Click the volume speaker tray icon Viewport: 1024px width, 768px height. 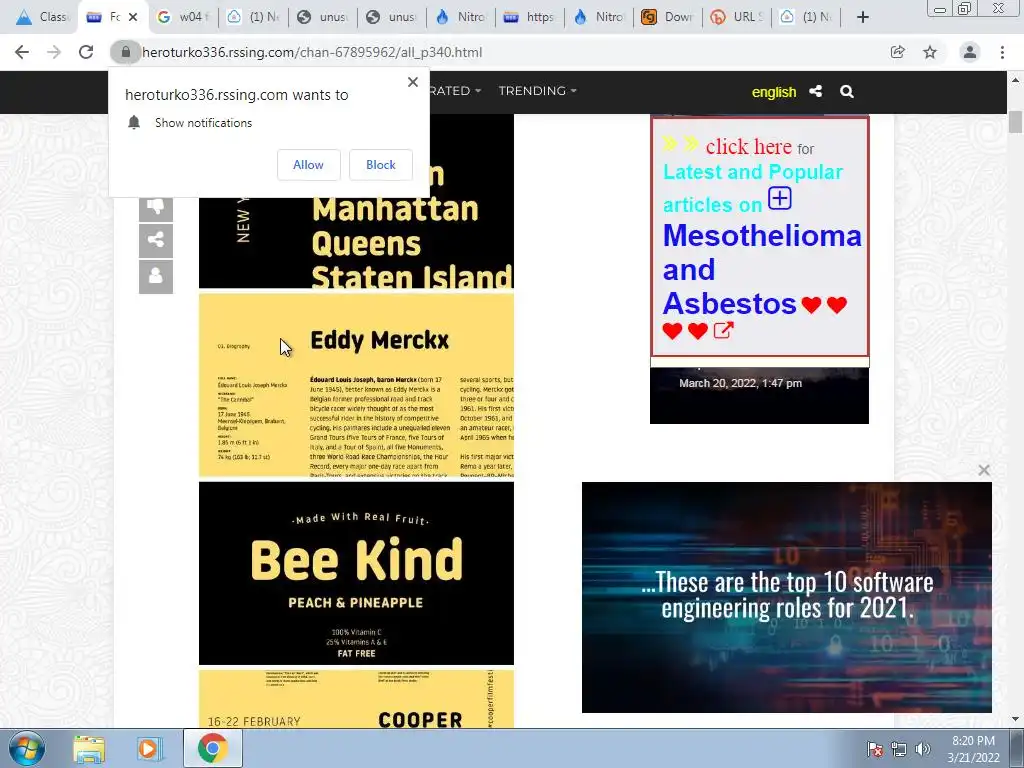coord(922,749)
